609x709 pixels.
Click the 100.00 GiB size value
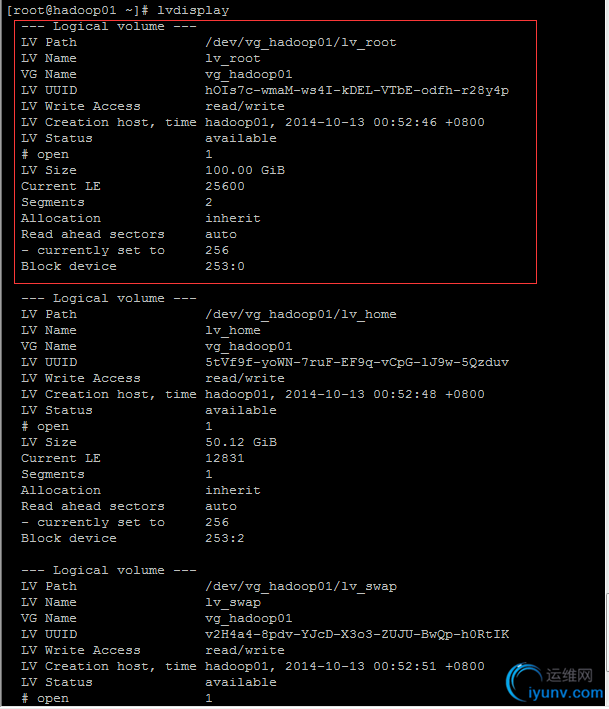pos(244,170)
